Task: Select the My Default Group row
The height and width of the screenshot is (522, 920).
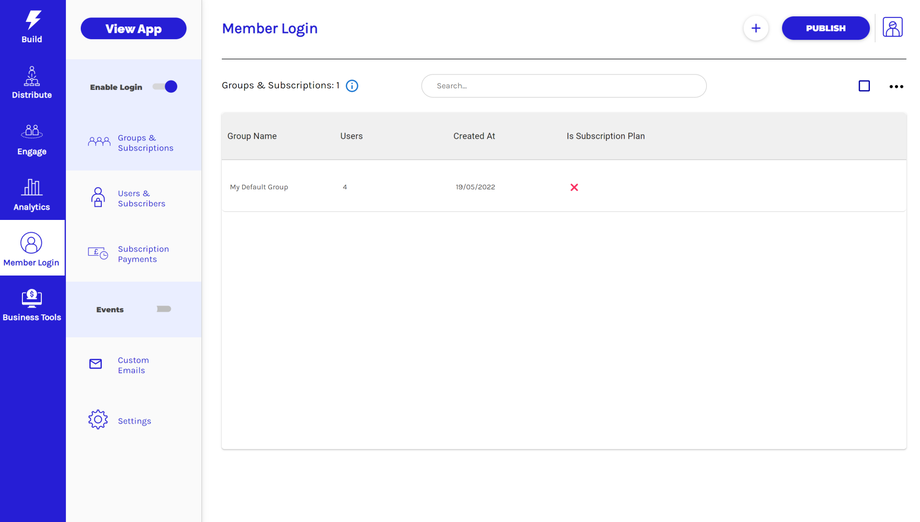Action: [x=259, y=187]
